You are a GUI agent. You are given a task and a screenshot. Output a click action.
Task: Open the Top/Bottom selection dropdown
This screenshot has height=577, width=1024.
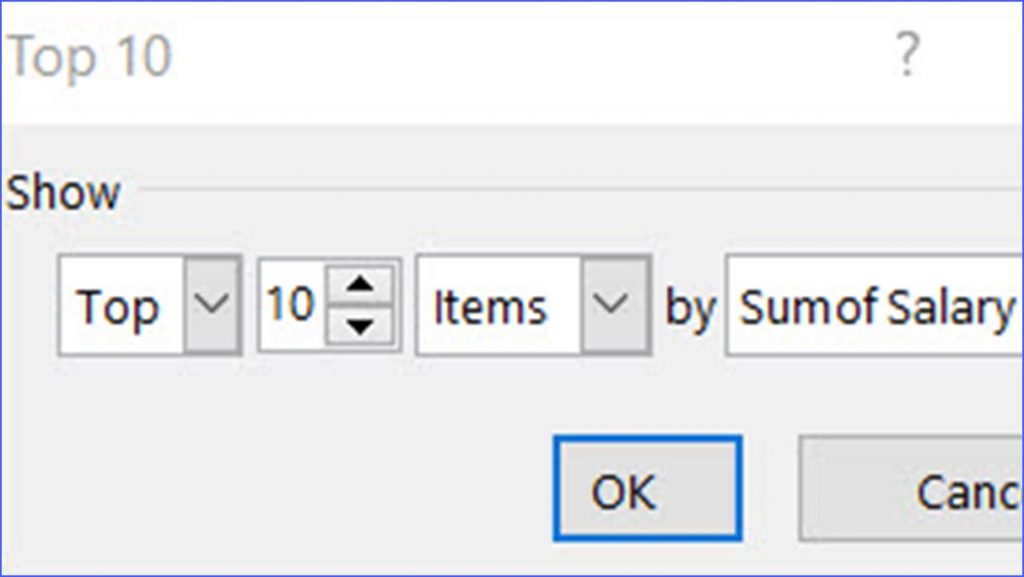click(209, 306)
